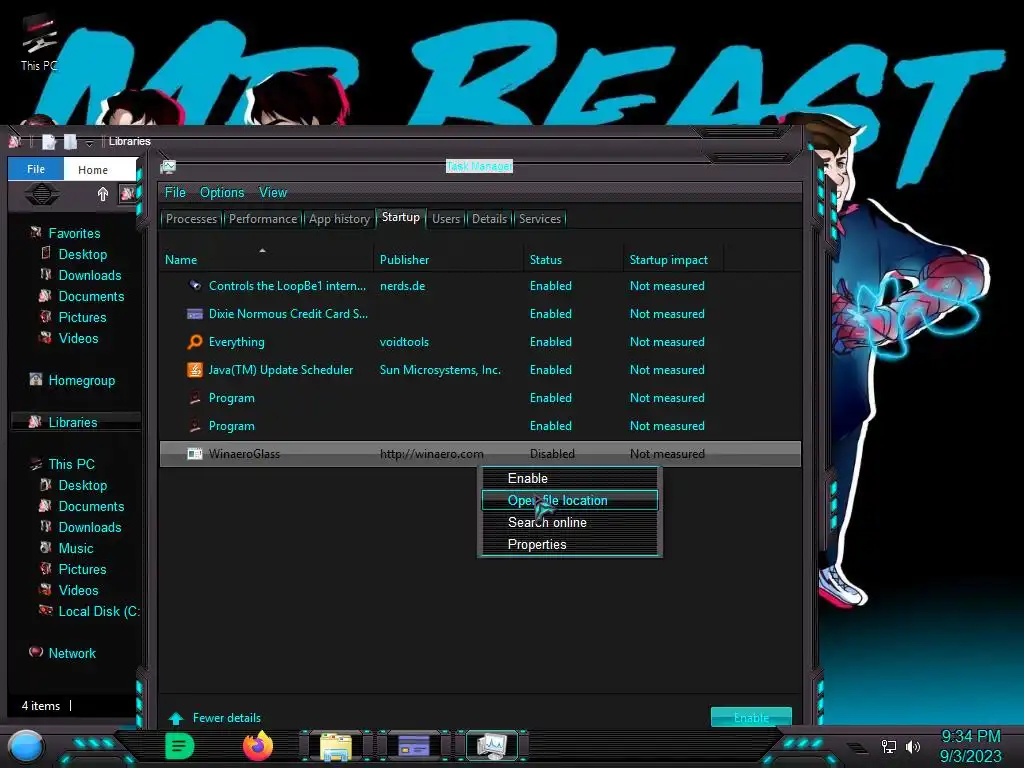Sort by the Publisher column header
Screen dimensions: 1024x768
click(449, 259)
